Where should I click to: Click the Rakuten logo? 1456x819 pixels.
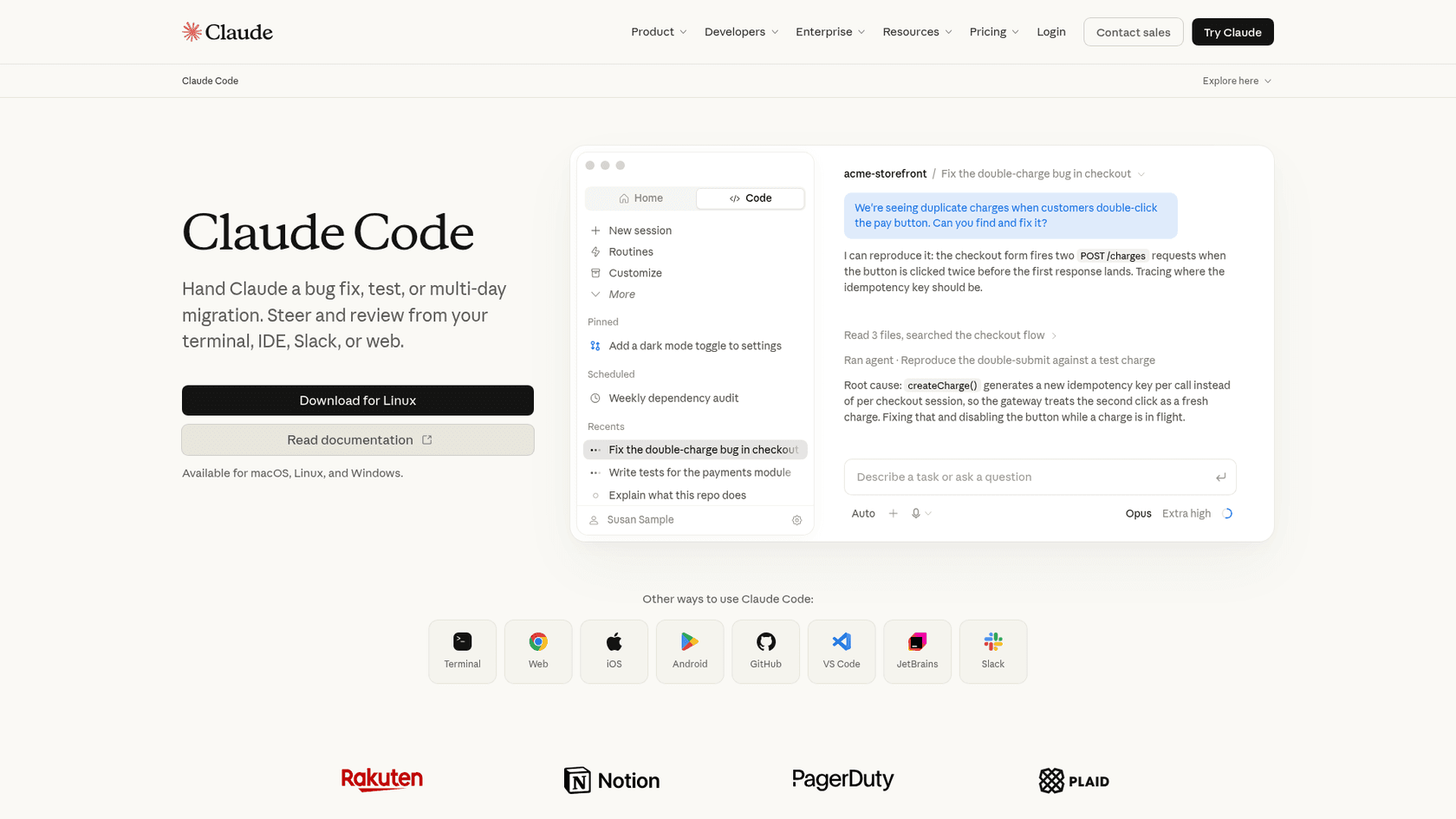coord(382,780)
